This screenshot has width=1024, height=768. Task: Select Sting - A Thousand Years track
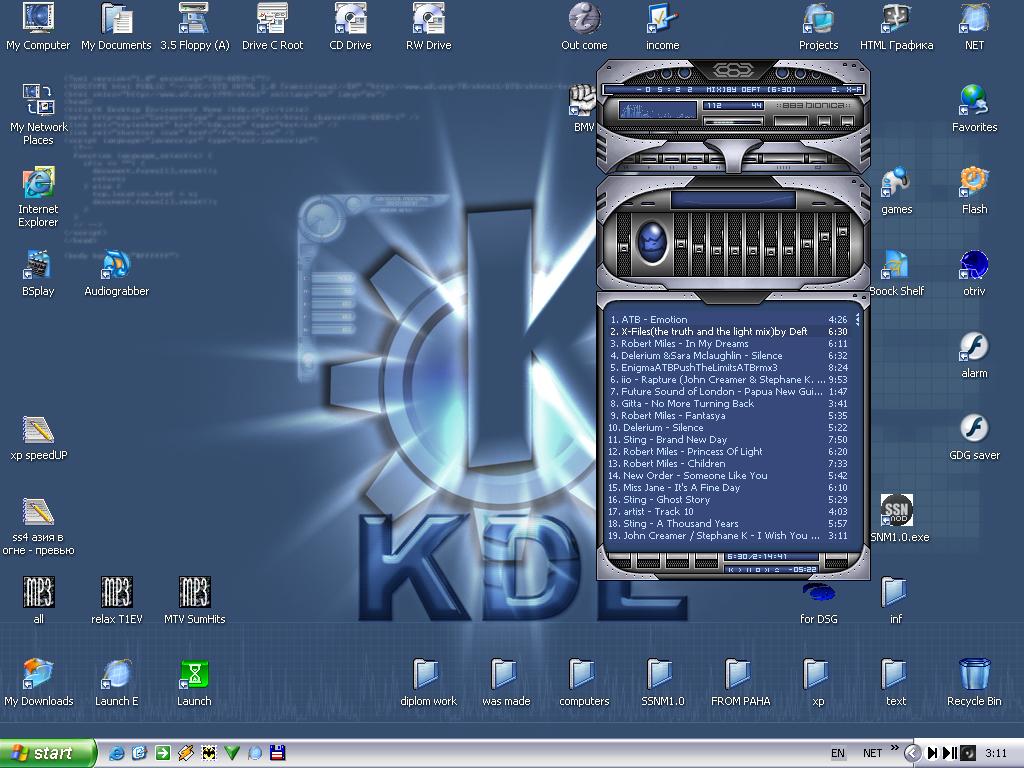pyautogui.click(x=728, y=523)
